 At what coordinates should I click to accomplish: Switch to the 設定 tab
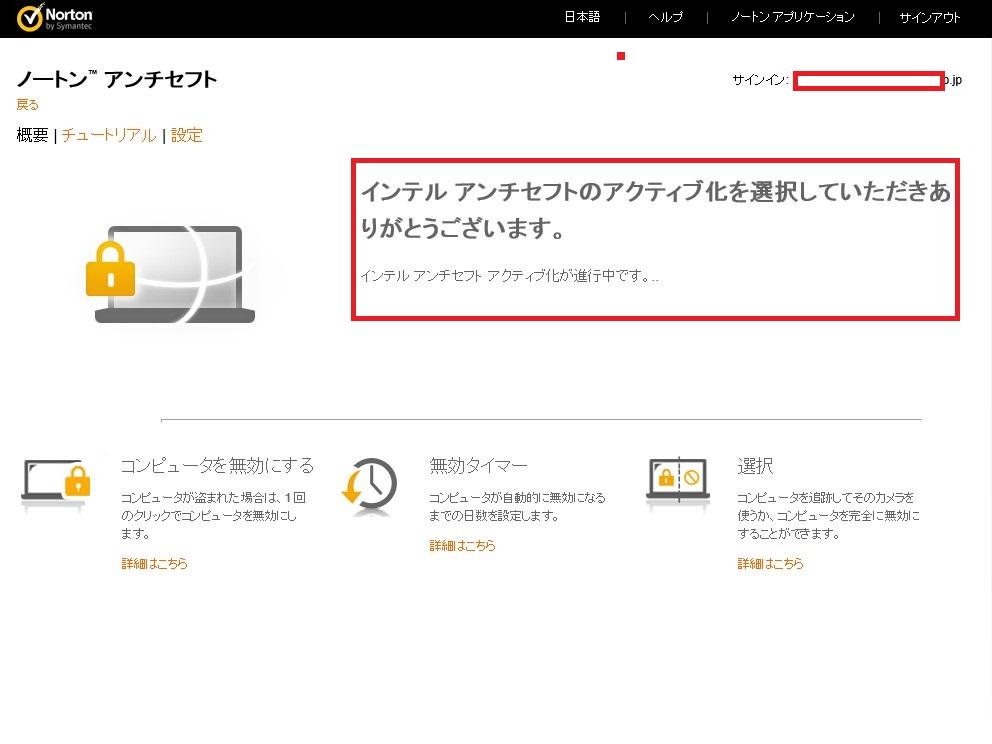[x=187, y=135]
